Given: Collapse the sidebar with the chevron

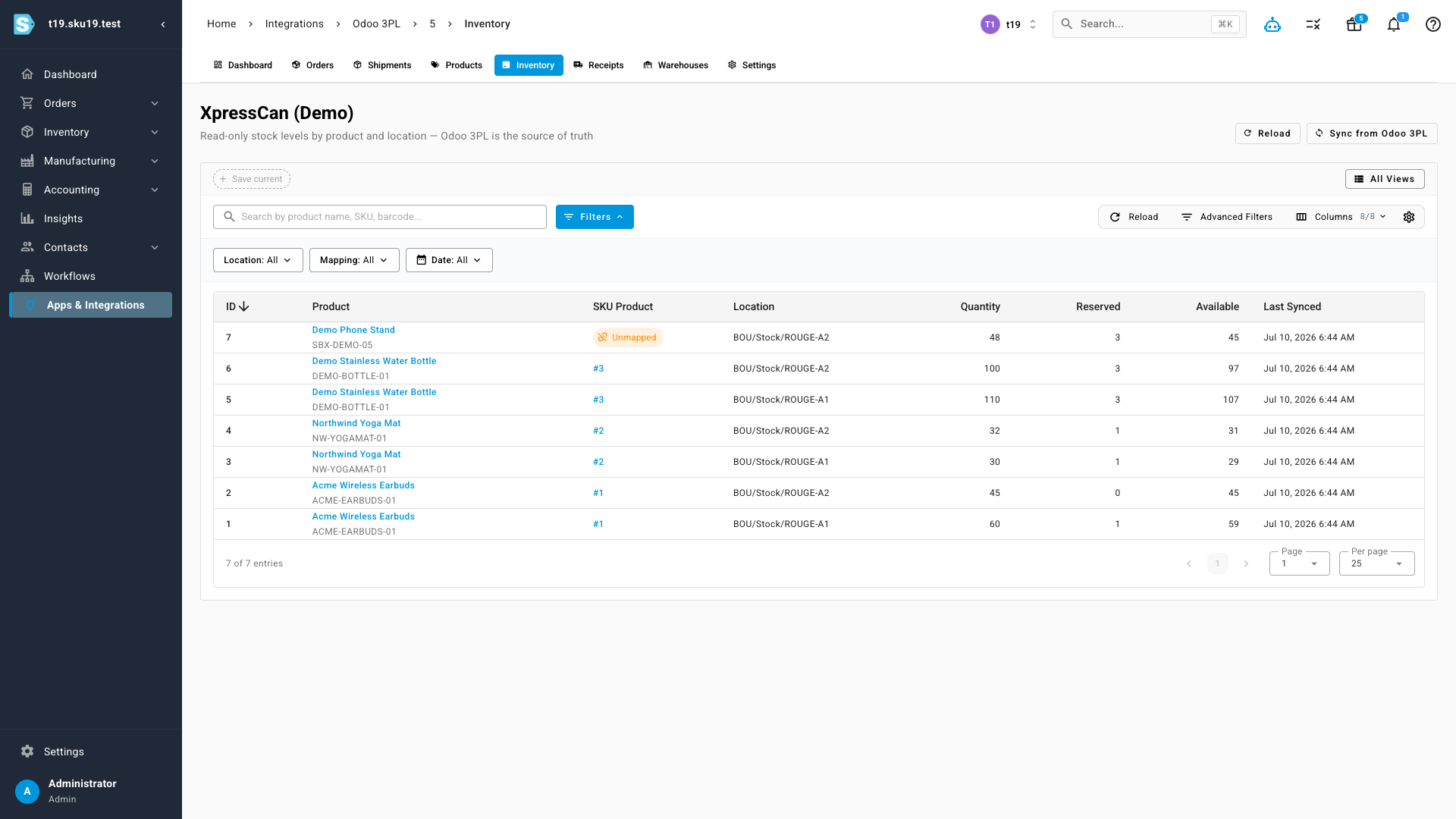Looking at the screenshot, I should pyautogui.click(x=163, y=24).
